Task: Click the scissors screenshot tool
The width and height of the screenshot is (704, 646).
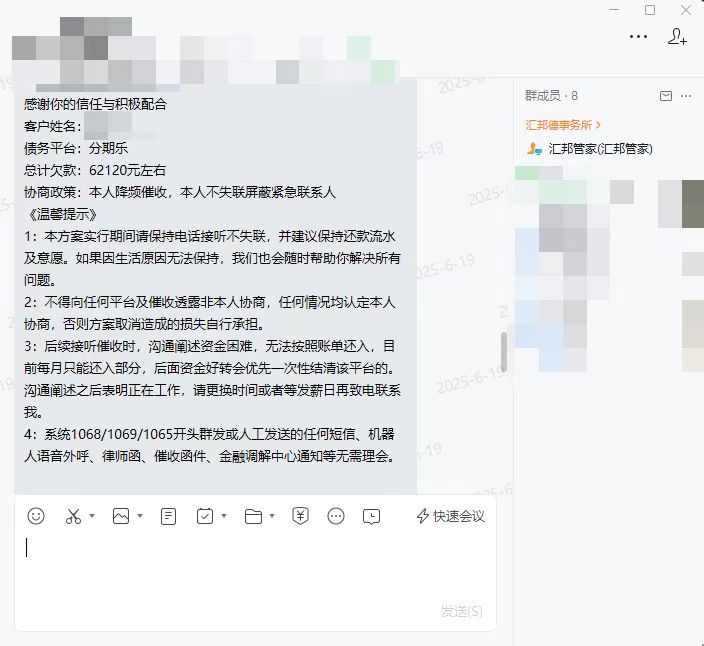Action: pos(73,516)
